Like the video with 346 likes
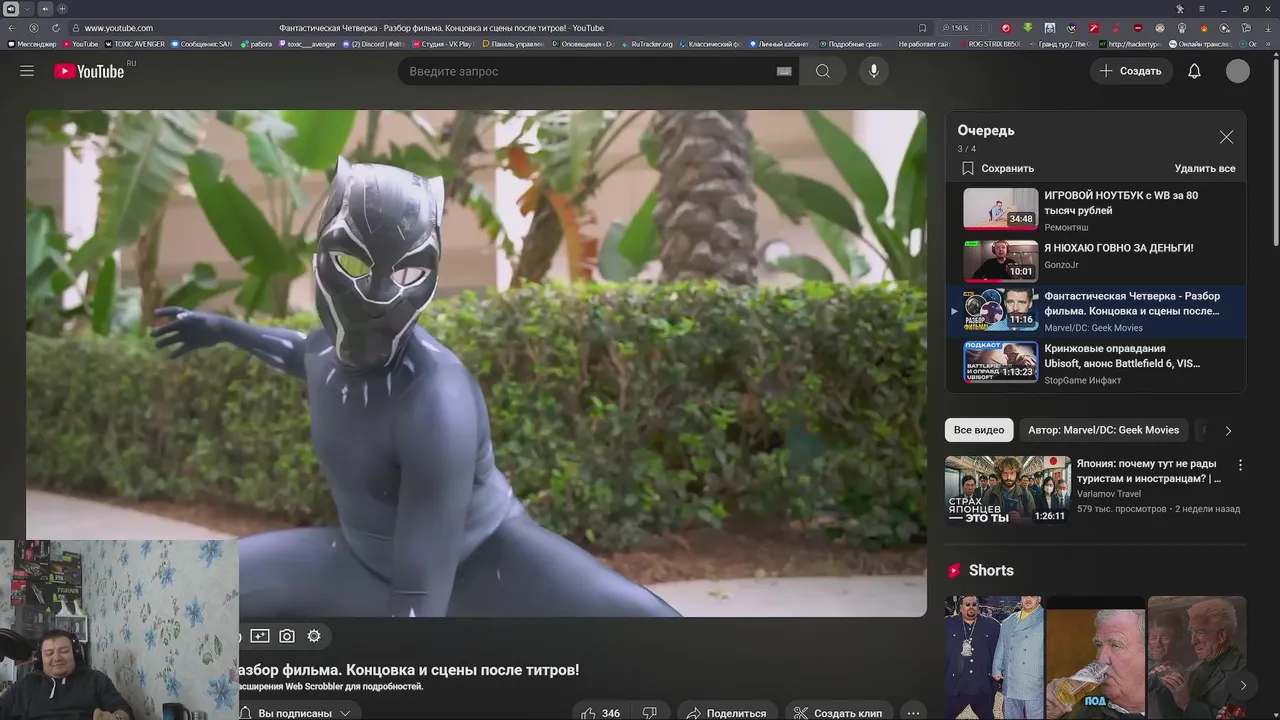1280x720 pixels. [601, 713]
